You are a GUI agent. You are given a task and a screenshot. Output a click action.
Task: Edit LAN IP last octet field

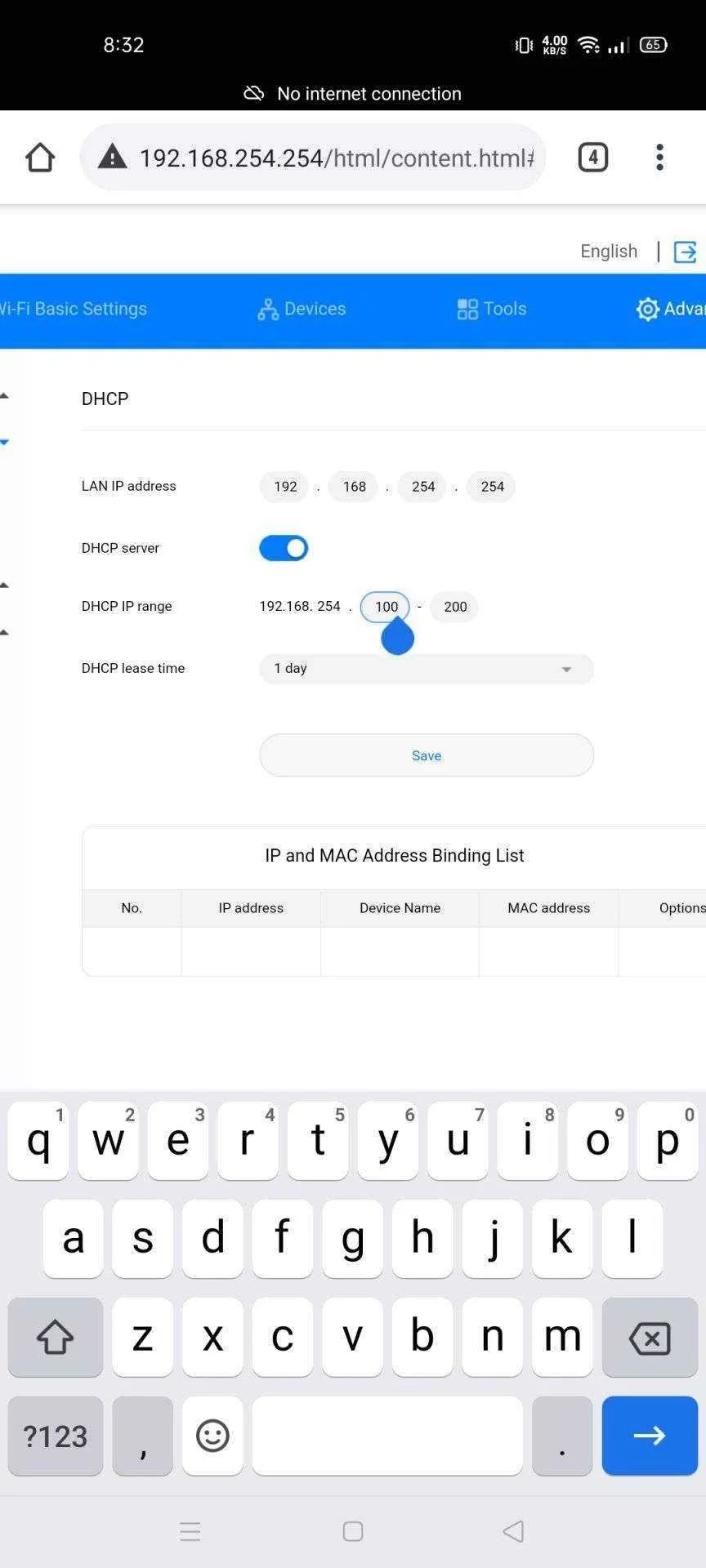(491, 487)
